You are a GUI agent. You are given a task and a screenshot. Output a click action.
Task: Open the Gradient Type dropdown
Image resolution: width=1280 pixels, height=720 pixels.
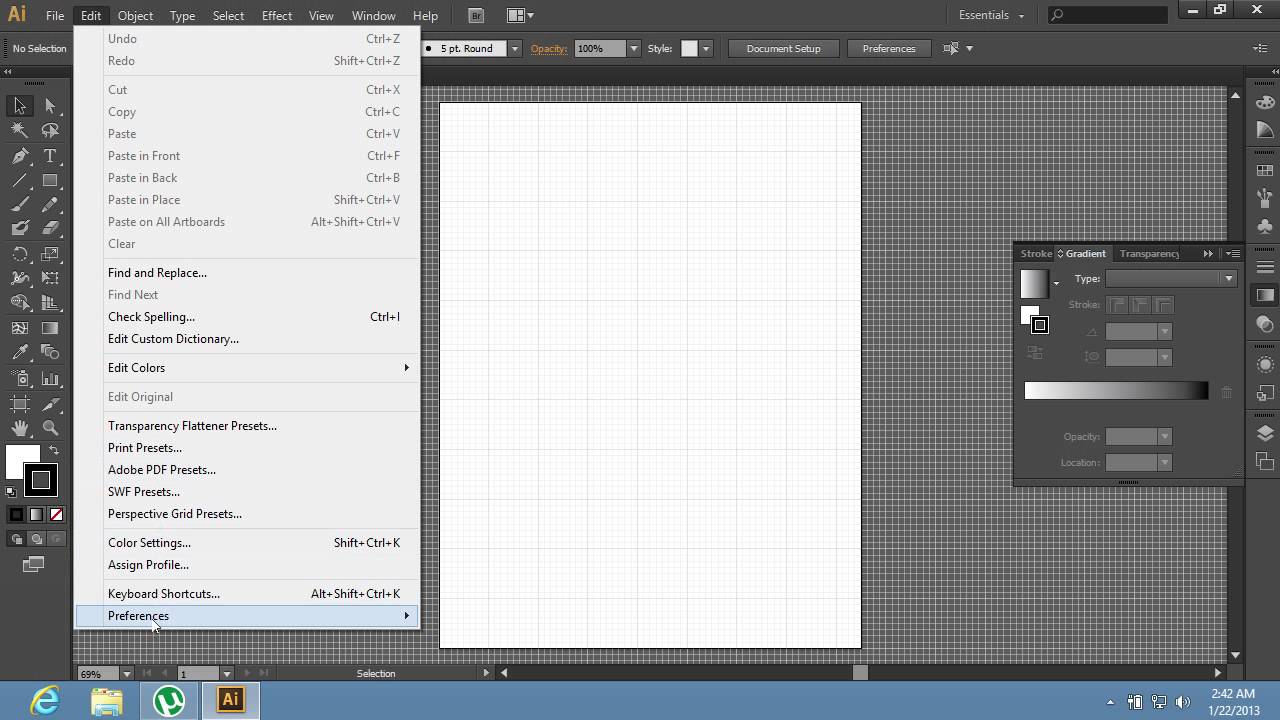pyautogui.click(x=1171, y=279)
